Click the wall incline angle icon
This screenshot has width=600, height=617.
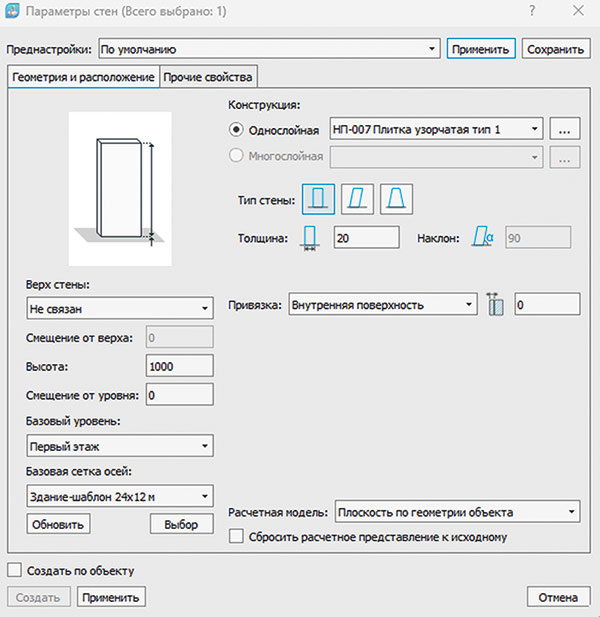484,238
